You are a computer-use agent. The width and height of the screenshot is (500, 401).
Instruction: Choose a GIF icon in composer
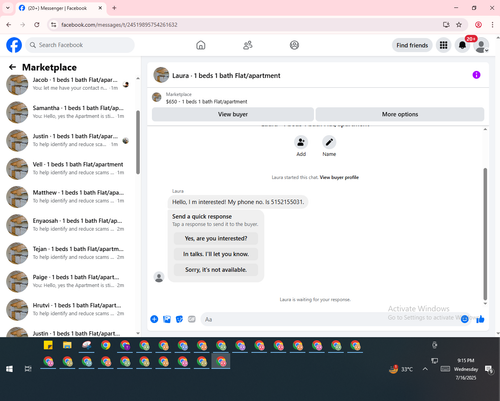[192, 319]
